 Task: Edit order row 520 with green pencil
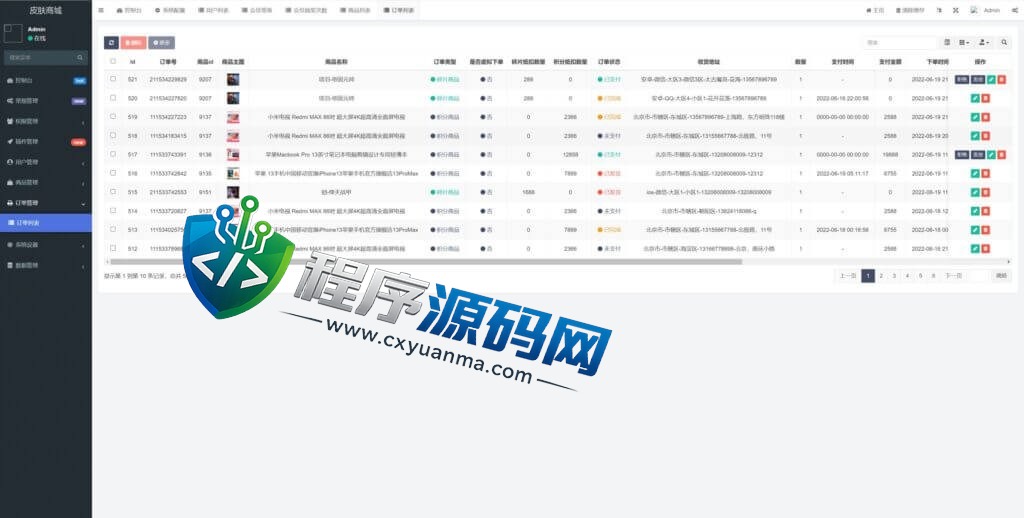tap(975, 98)
